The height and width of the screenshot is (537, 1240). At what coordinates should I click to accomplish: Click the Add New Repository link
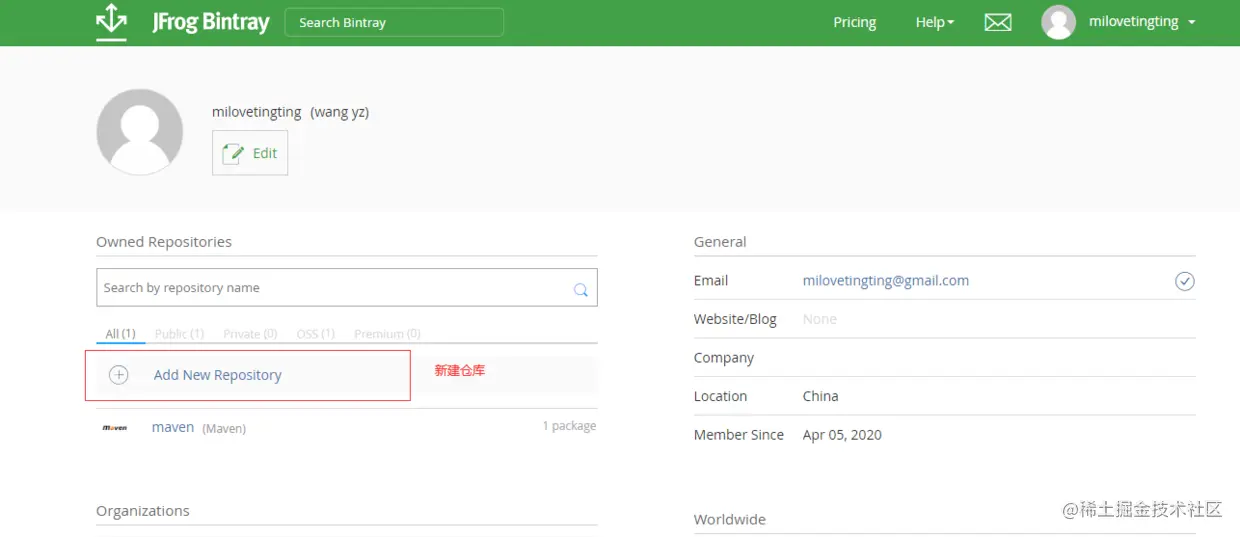(x=218, y=375)
